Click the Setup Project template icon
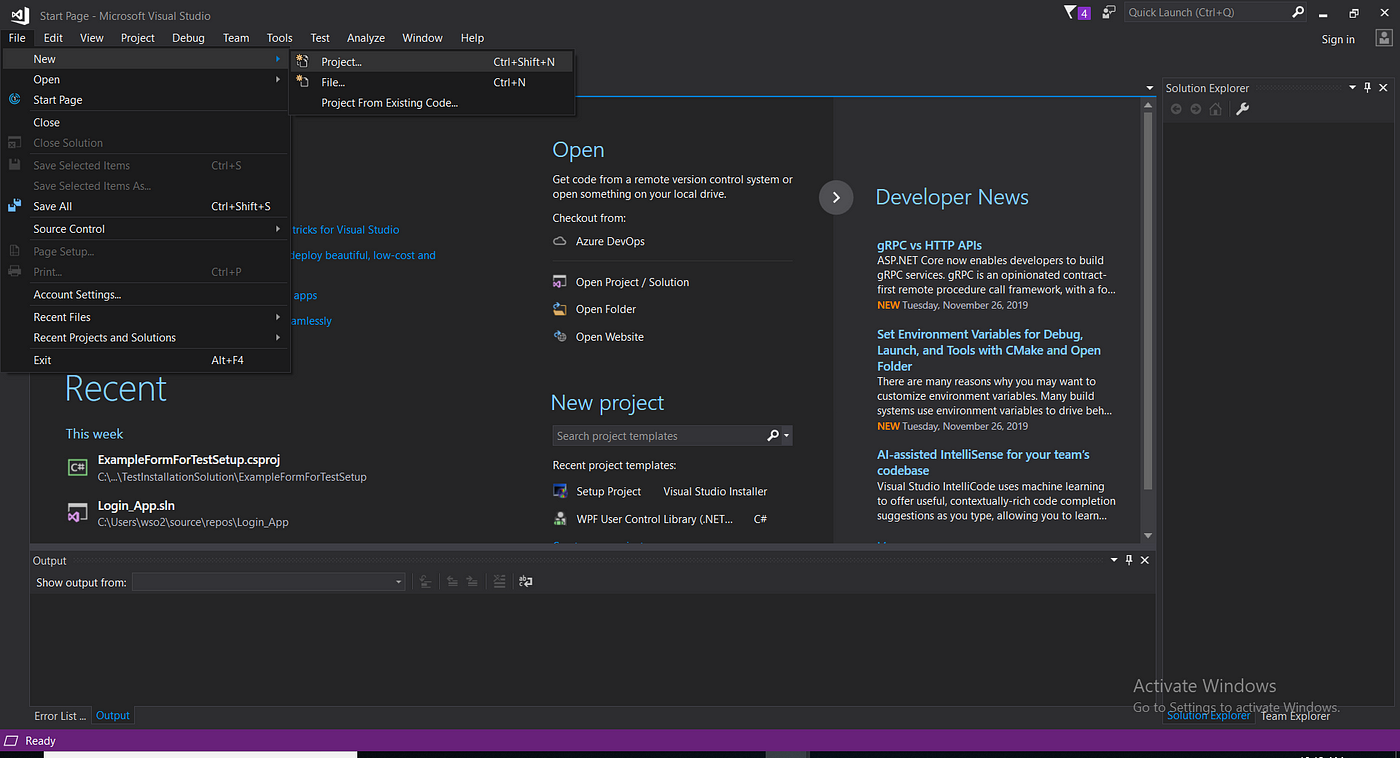The image size is (1400, 758). [x=560, y=491]
